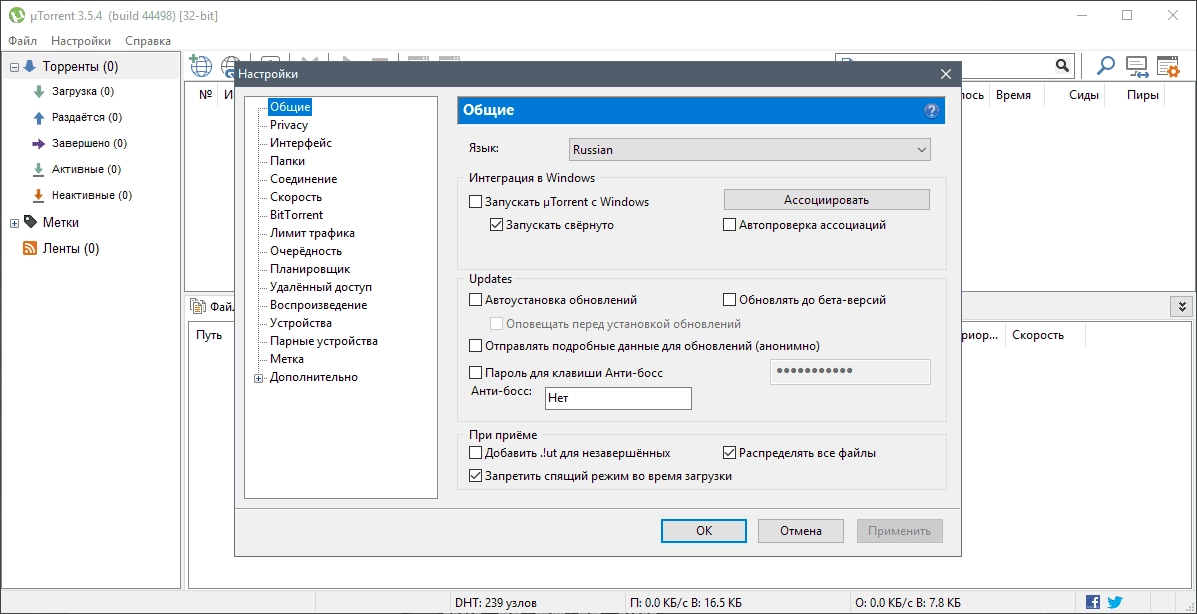Image resolution: width=1197 pixels, height=614 pixels.
Task: Click the green arrow icon beside Загрузка
Action: [39, 92]
